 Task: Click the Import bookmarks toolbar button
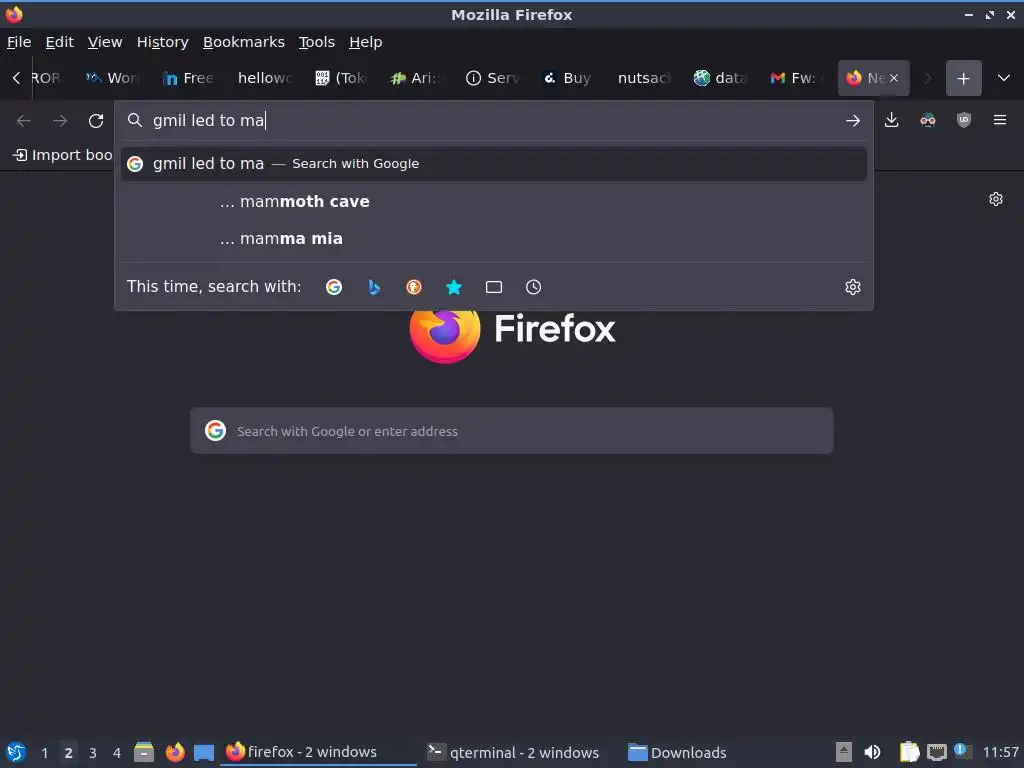point(62,155)
